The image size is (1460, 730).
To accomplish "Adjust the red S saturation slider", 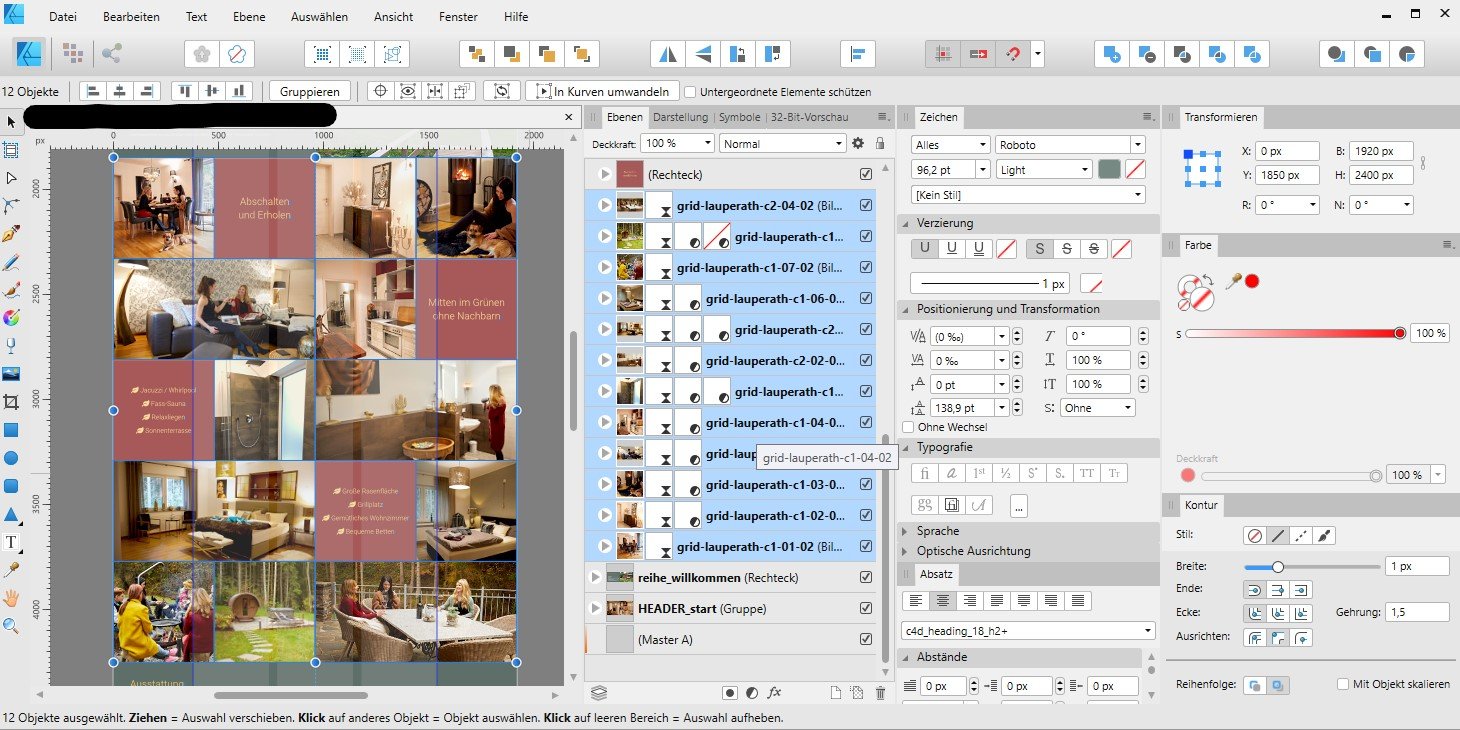I will click(1294, 333).
